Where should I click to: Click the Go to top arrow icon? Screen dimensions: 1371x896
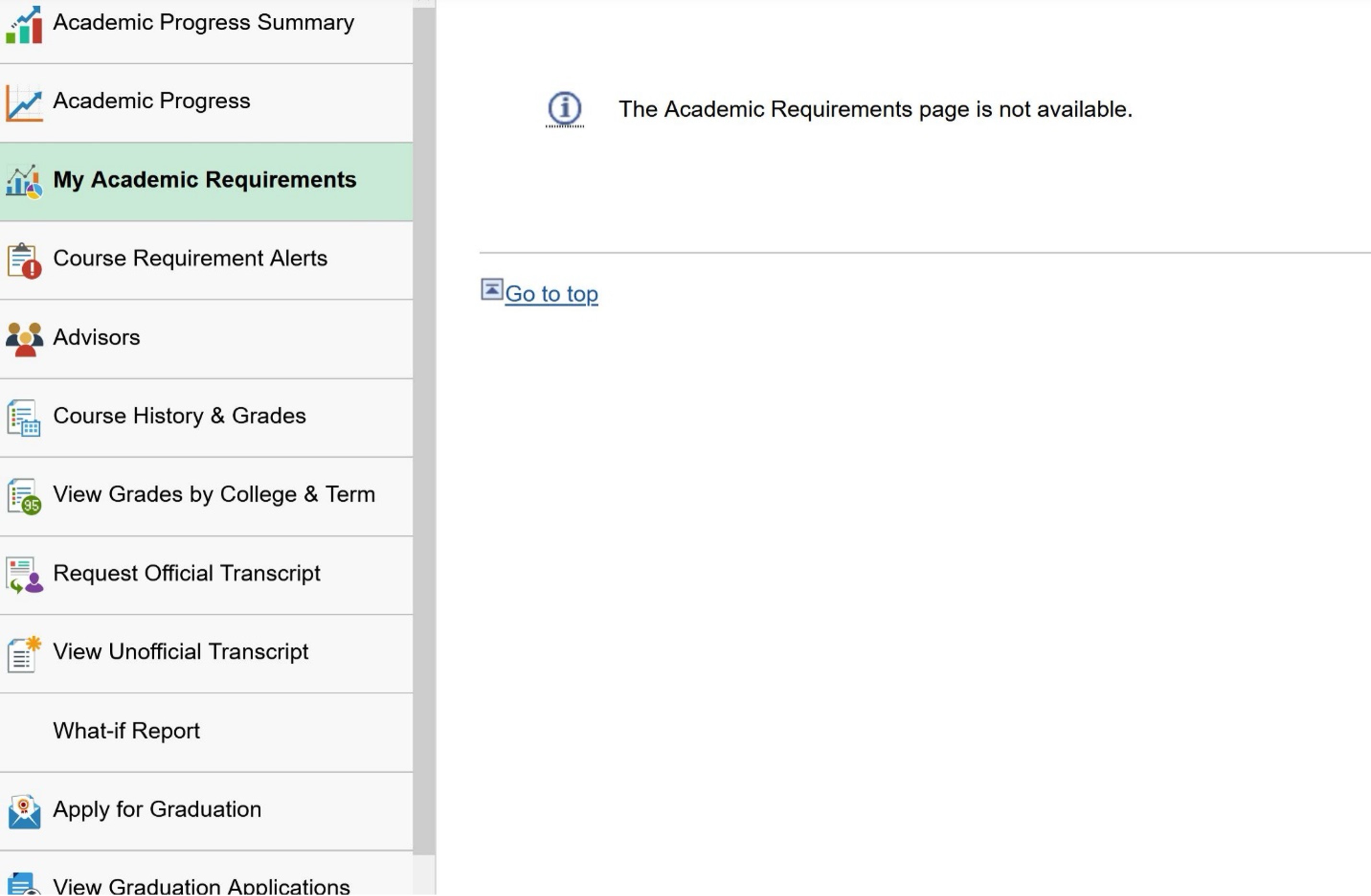pos(491,290)
